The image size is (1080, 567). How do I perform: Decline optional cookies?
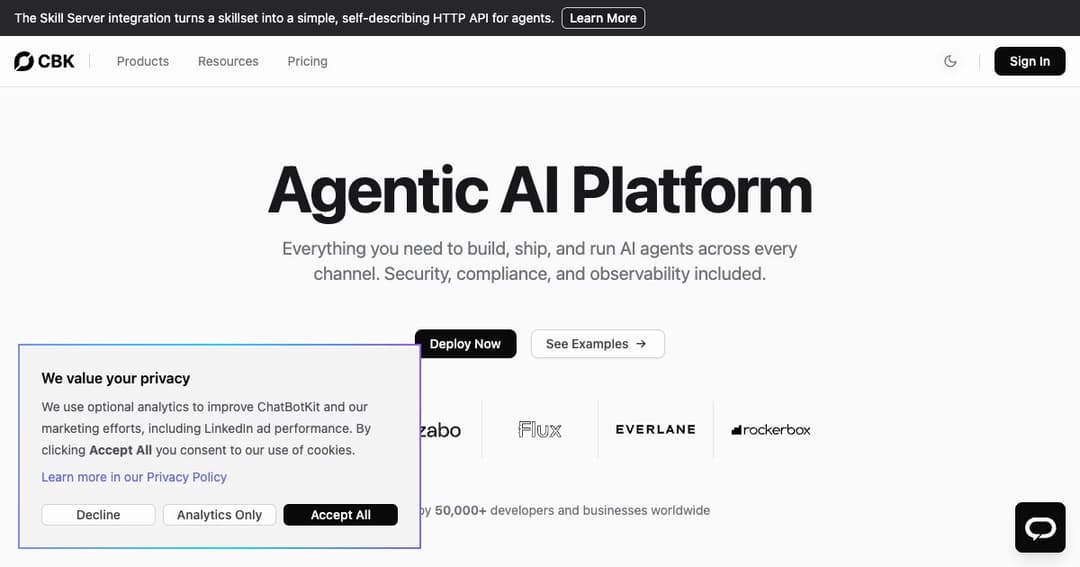click(x=98, y=515)
